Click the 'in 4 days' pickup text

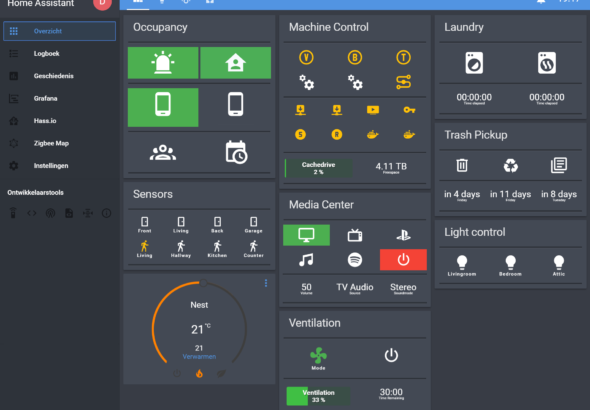(462, 194)
